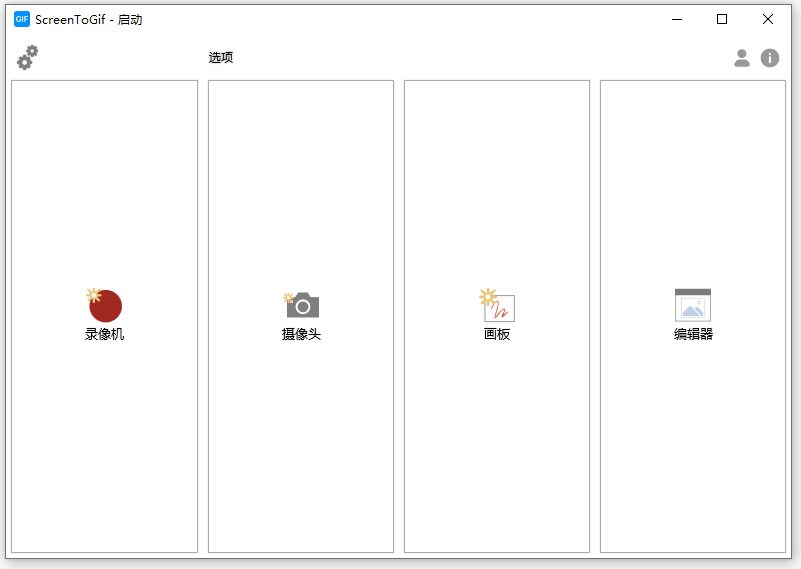Close the ScreenToGif window
Image resolution: width=801 pixels, height=569 pixels.
coord(767,19)
